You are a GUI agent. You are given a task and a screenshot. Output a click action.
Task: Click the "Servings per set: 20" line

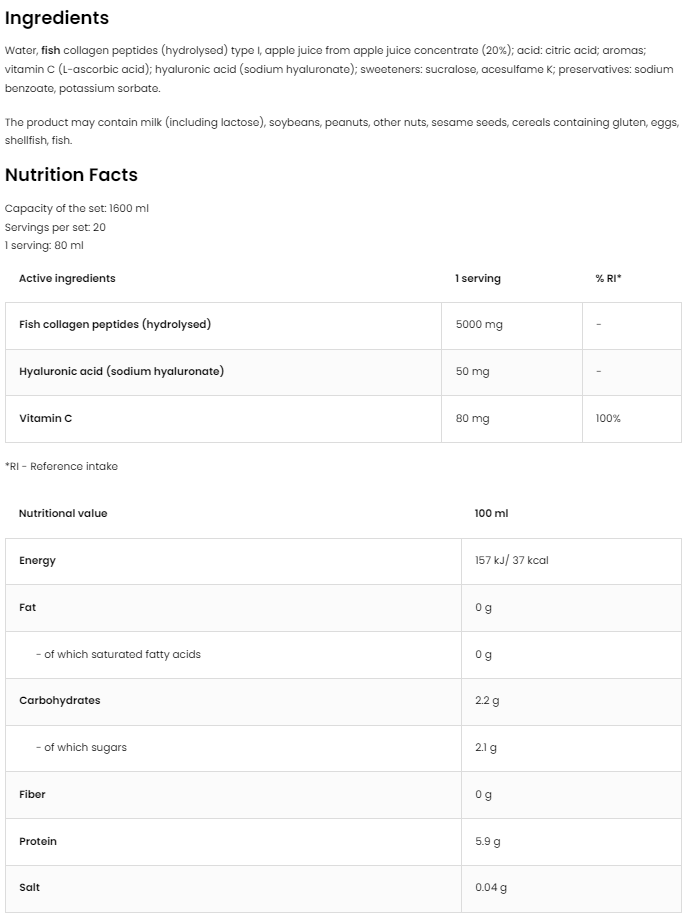coord(55,227)
